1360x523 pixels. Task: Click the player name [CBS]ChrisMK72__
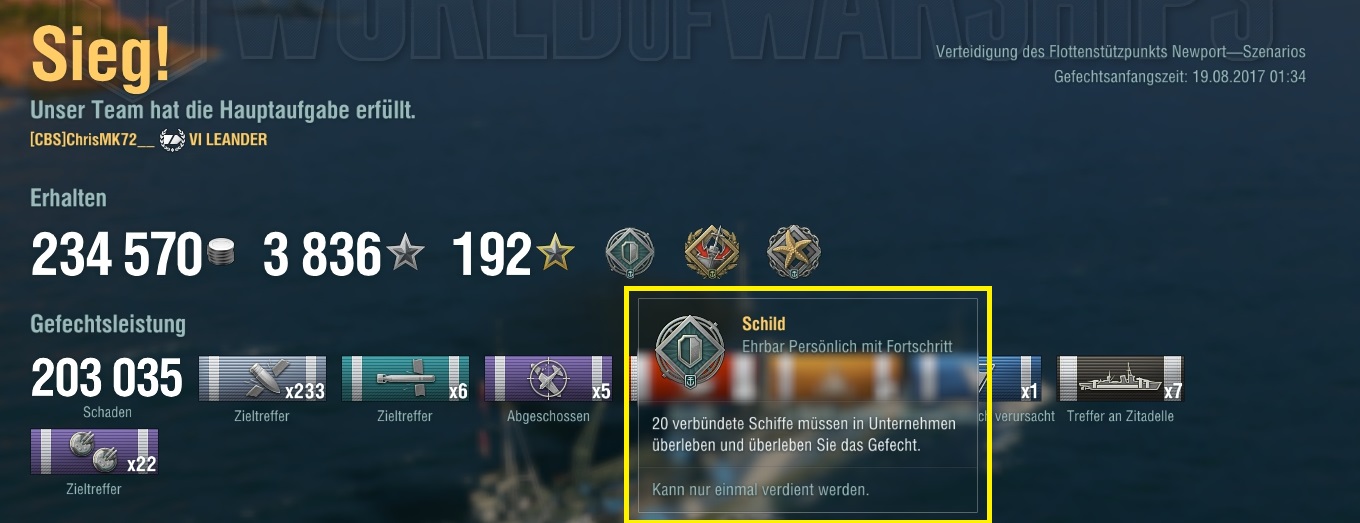tap(93, 140)
